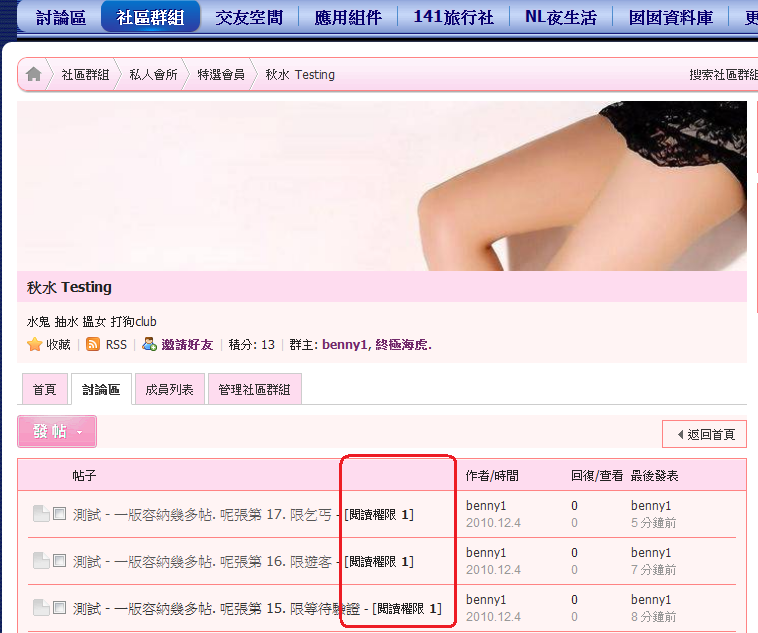The width and height of the screenshot is (758, 633).
Task: Open the 討論區 top navigation item
Action: pyautogui.click(x=61, y=17)
